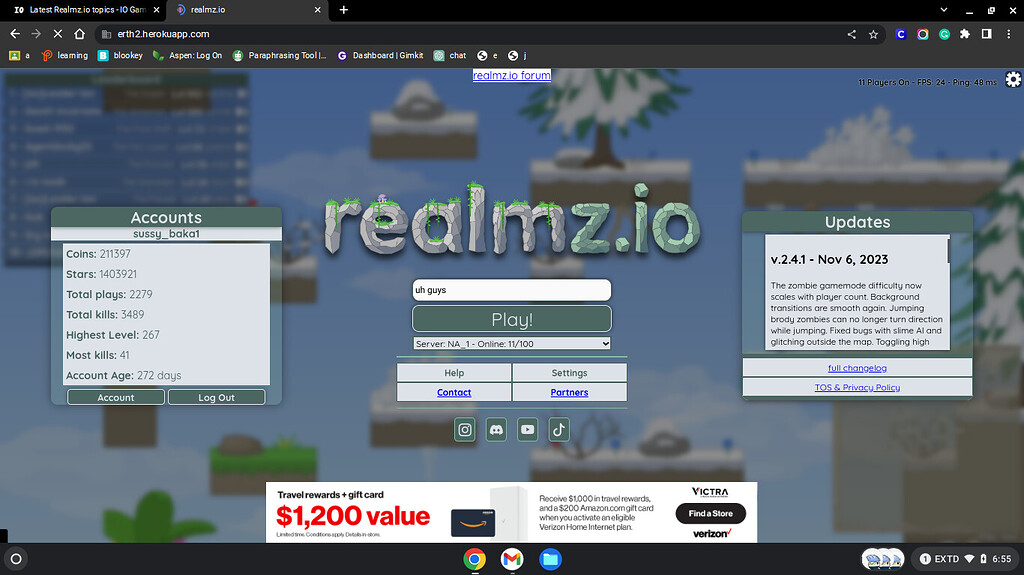
Task: Expand the Server NA_1 dropdown
Action: click(x=512, y=344)
